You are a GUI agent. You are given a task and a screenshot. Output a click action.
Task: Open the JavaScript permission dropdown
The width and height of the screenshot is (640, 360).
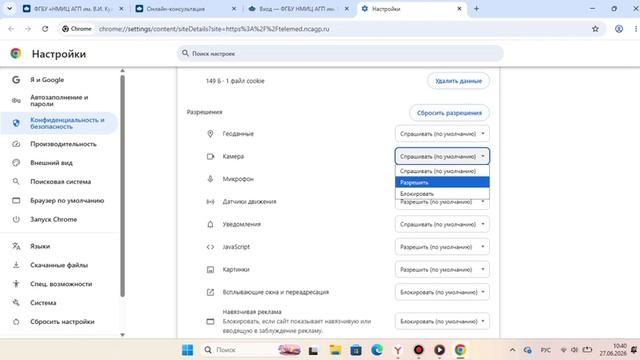tap(442, 247)
